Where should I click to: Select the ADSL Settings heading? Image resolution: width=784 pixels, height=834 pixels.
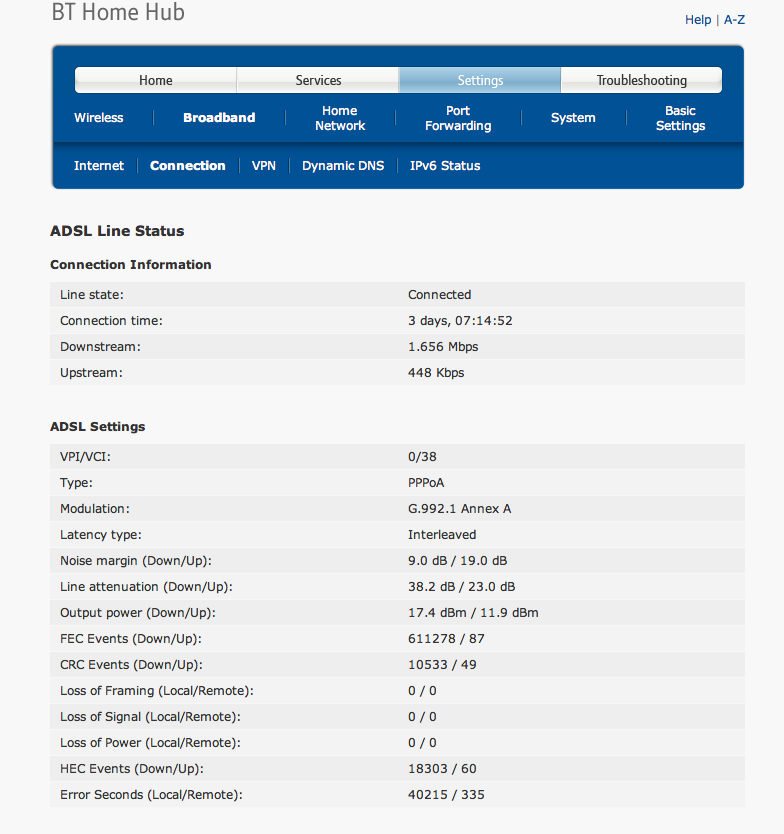(x=97, y=427)
